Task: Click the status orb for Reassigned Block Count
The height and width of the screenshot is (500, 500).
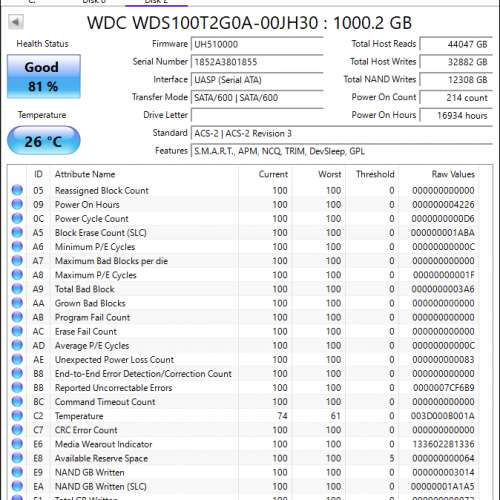Action: pos(17,190)
